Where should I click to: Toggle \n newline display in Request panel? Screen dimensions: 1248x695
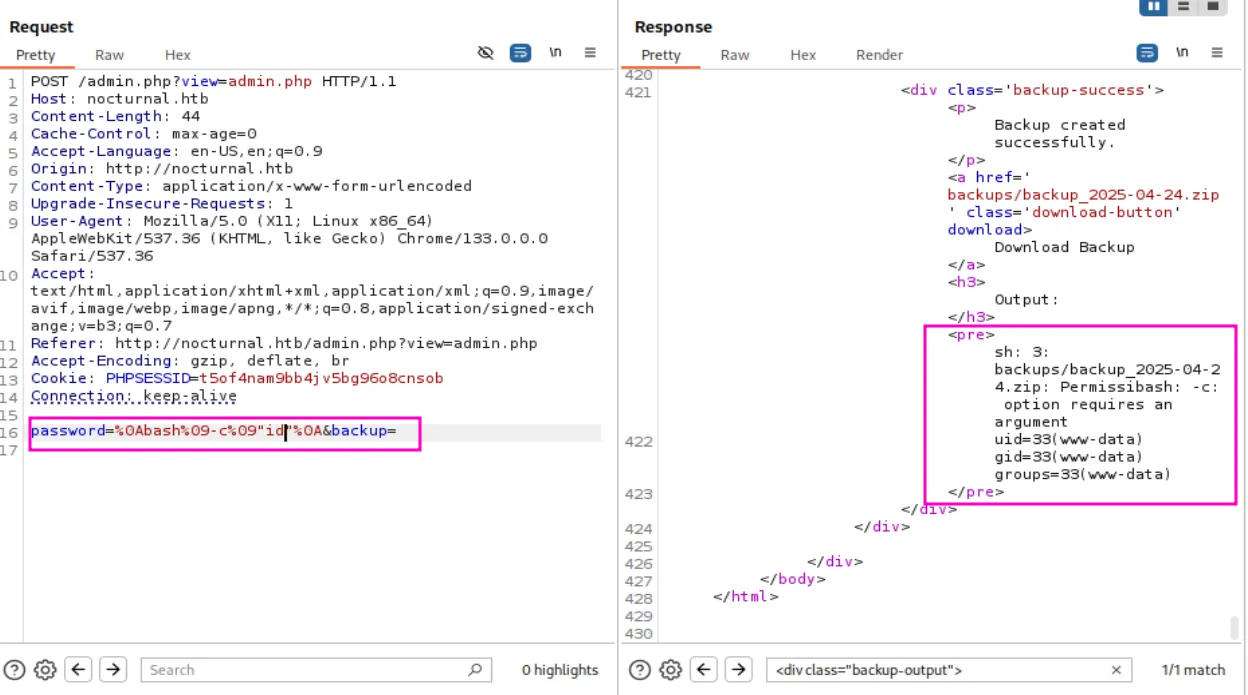pyautogui.click(x=555, y=53)
